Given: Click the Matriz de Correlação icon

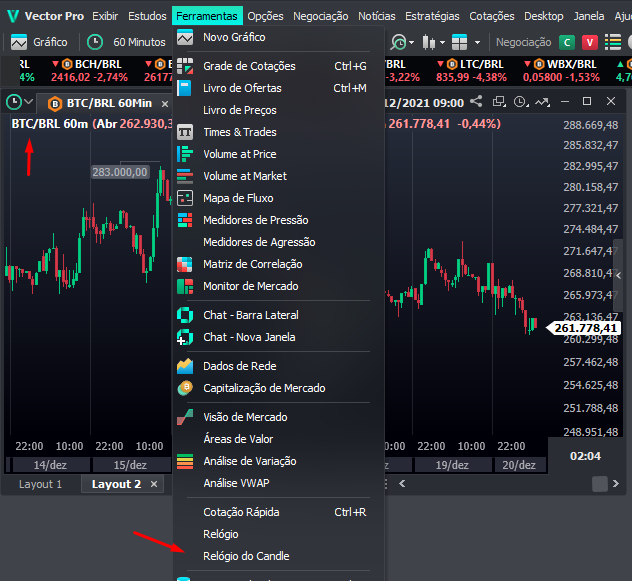Looking at the screenshot, I should pyautogui.click(x=185, y=264).
